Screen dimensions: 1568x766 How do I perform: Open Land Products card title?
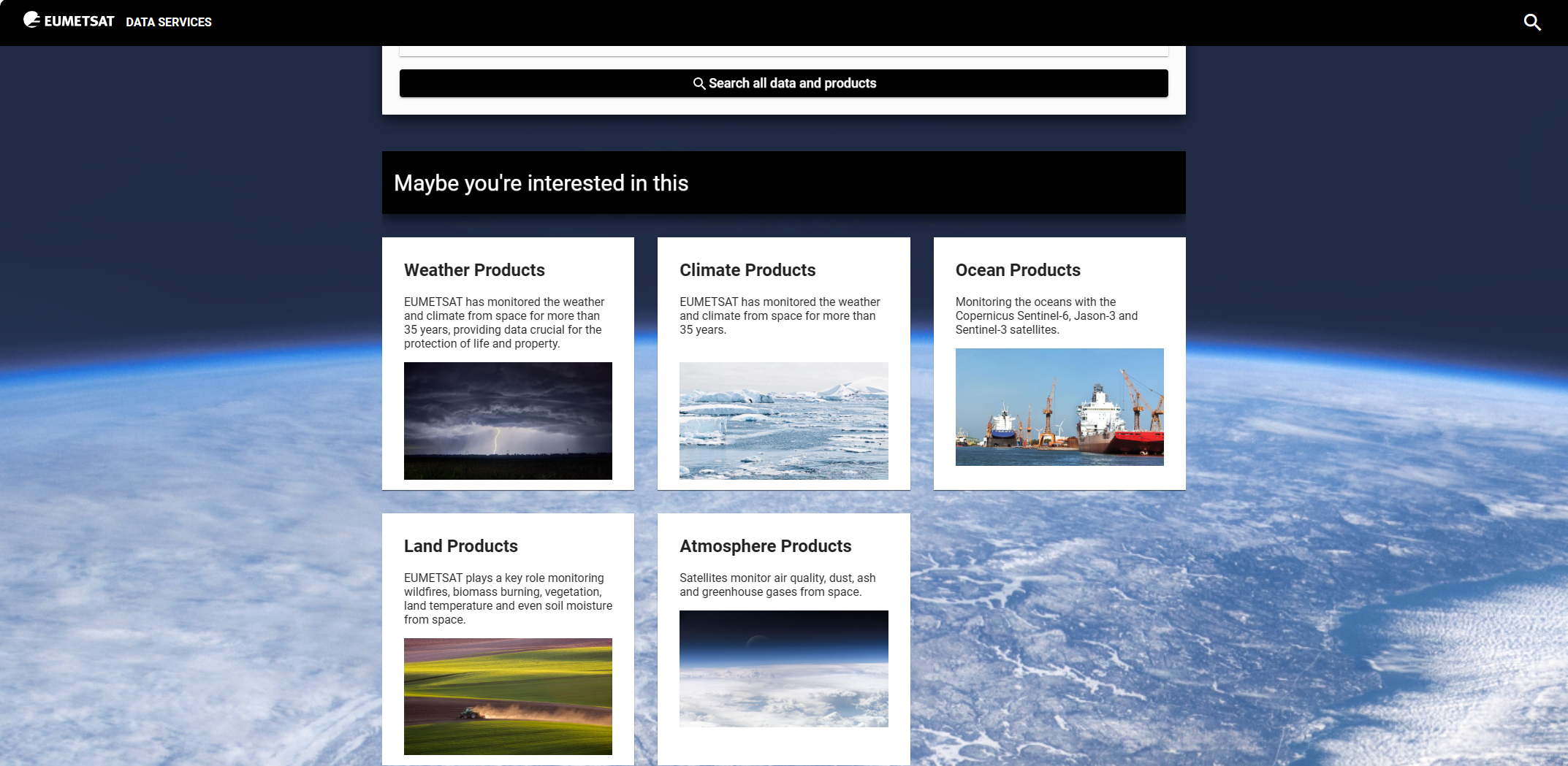[x=461, y=546]
